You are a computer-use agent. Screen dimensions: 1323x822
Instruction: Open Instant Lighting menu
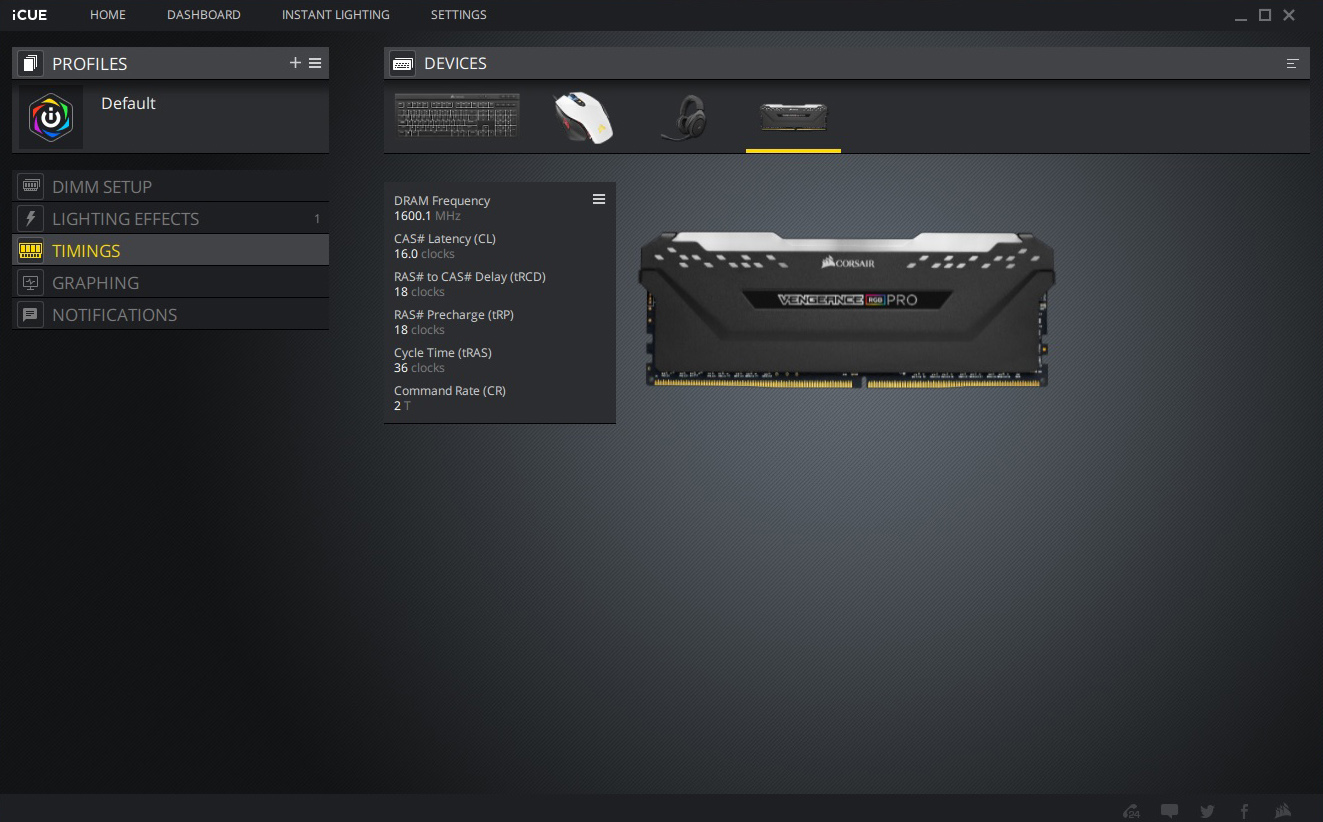336,15
